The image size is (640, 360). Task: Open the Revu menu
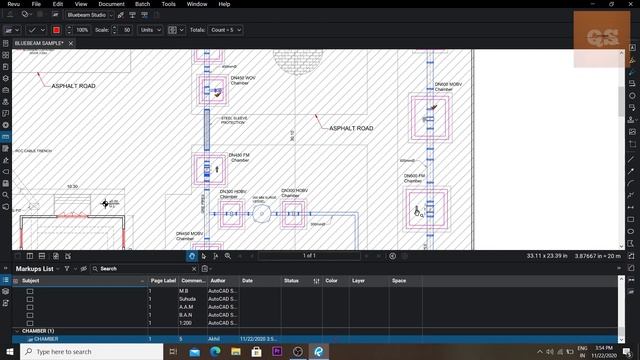pos(13,4)
